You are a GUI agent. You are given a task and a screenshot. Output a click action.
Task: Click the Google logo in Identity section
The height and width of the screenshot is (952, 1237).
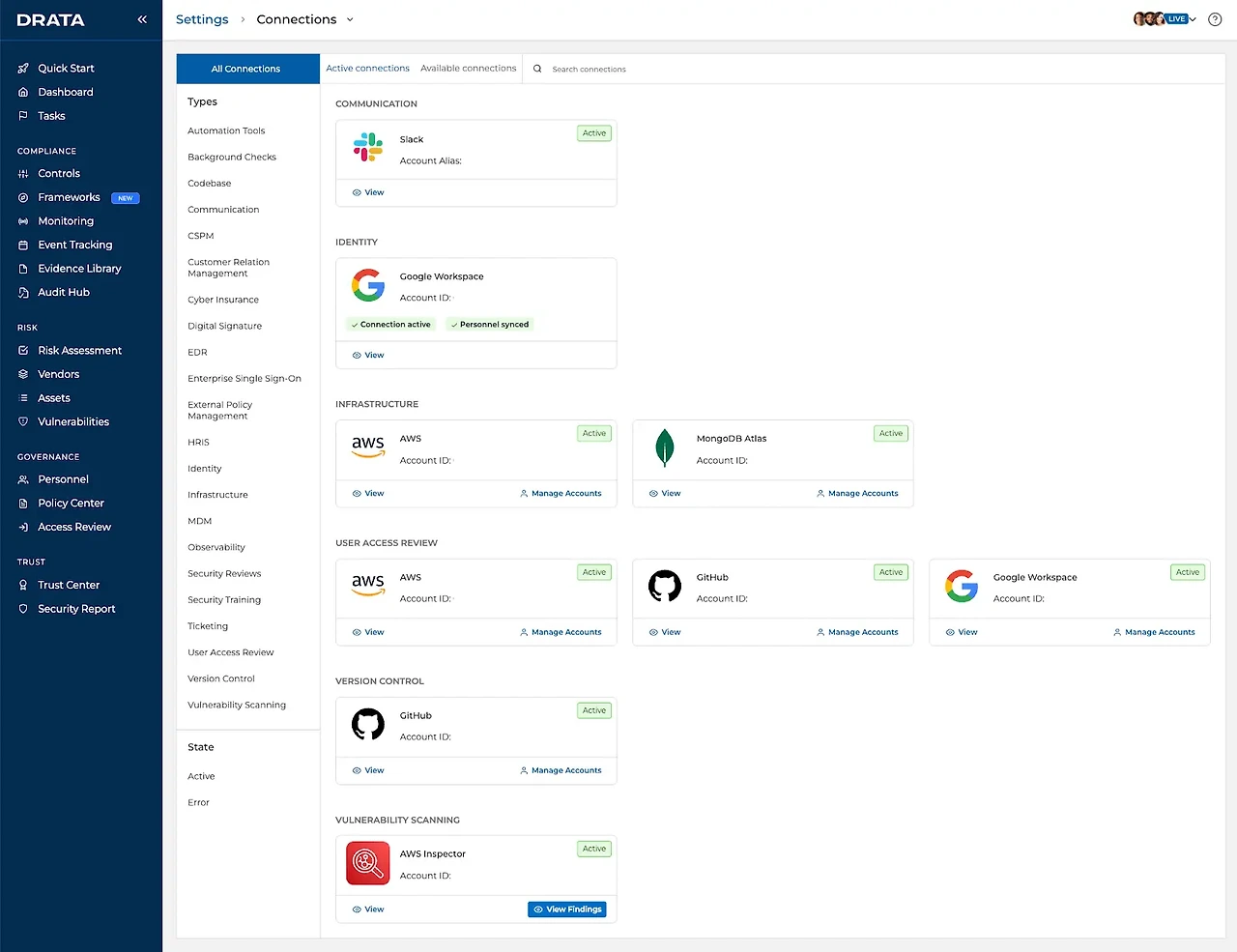pos(368,285)
